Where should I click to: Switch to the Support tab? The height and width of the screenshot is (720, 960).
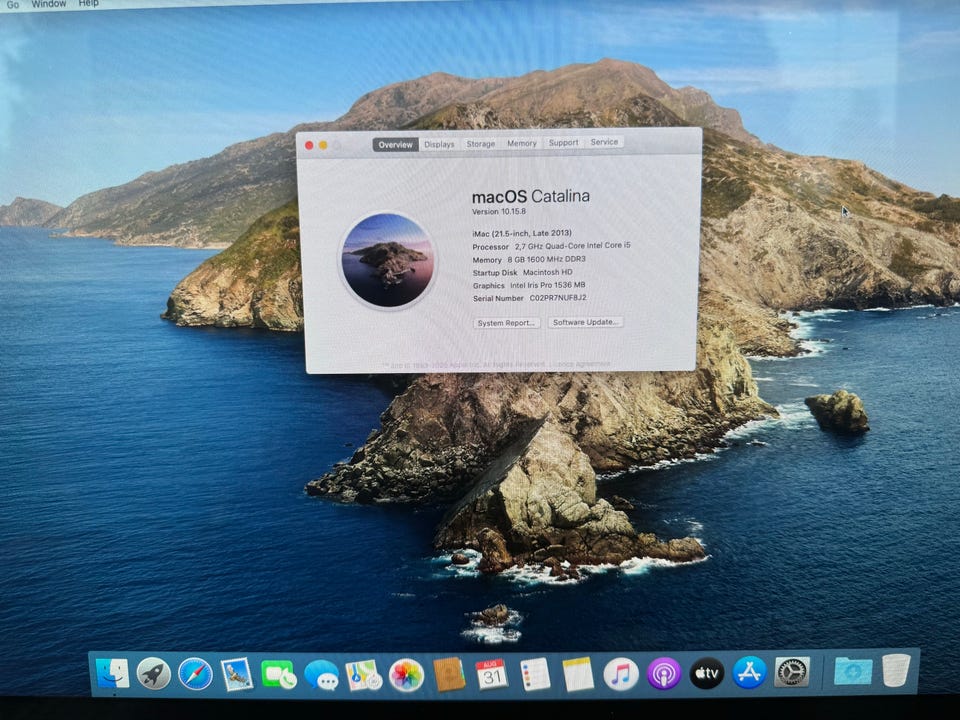[x=563, y=143]
